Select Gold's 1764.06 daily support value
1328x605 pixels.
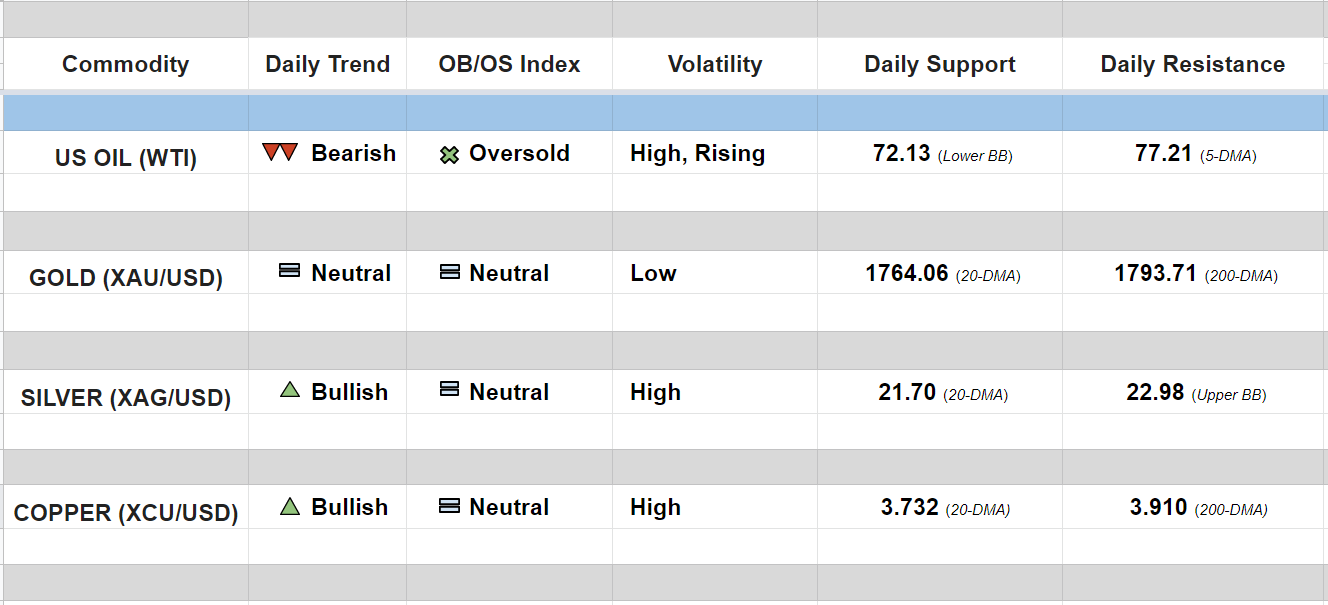(906, 273)
